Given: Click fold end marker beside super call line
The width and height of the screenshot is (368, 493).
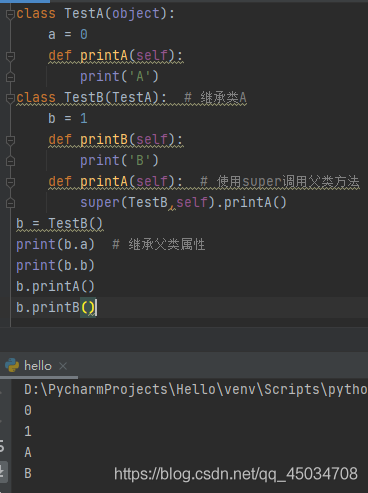Looking at the screenshot, I should point(10,203).
